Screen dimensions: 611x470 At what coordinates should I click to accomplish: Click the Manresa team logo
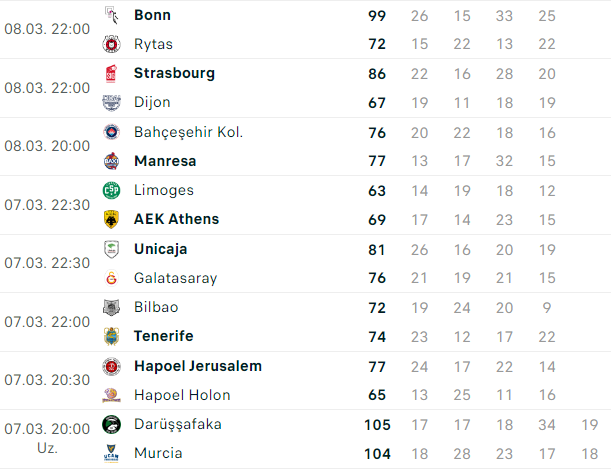pos(111,161)
